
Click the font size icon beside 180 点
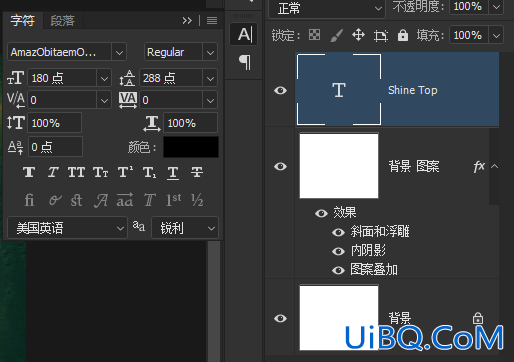[15, 78]
